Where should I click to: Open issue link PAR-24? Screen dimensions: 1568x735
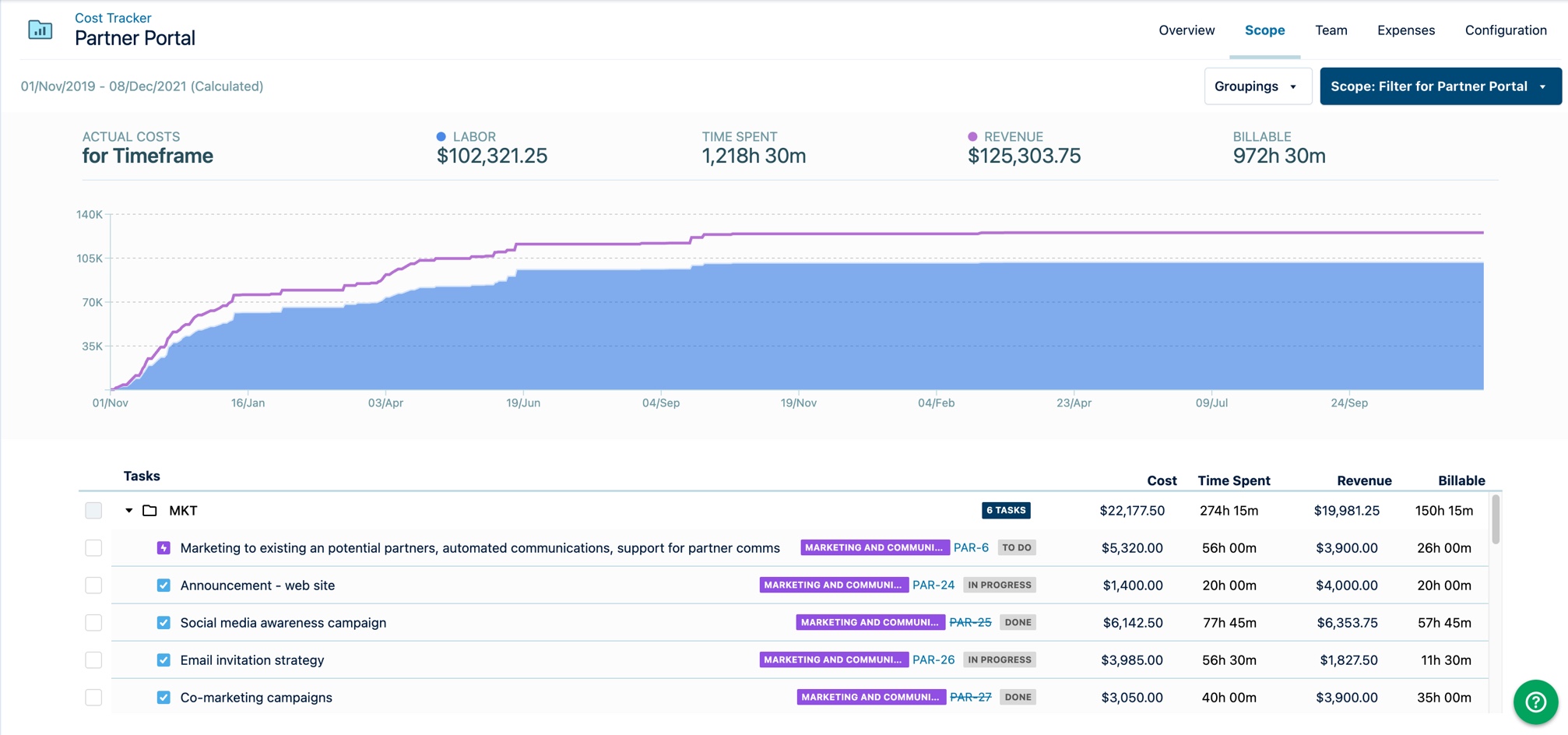click(x=933, y=586)
